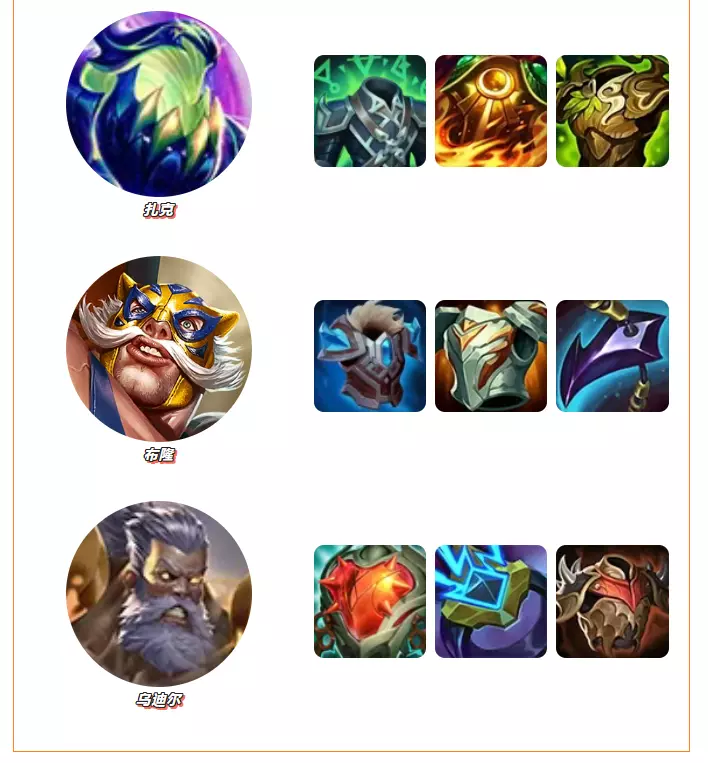Click the 乌迪尔 name label
Viewport: 708px width, 763px height.
pos(159,700)
